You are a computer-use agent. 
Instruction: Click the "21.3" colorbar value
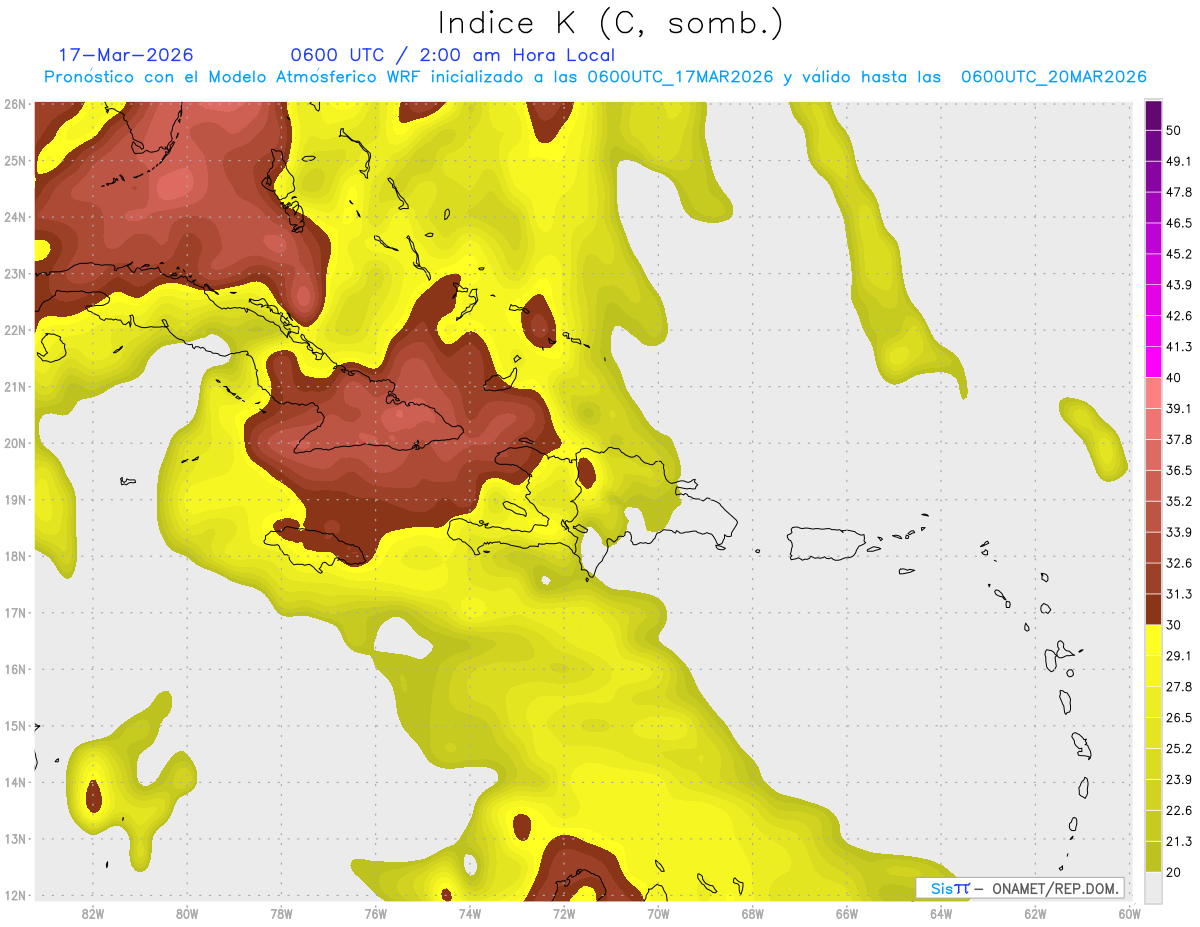click(1179, 841)
